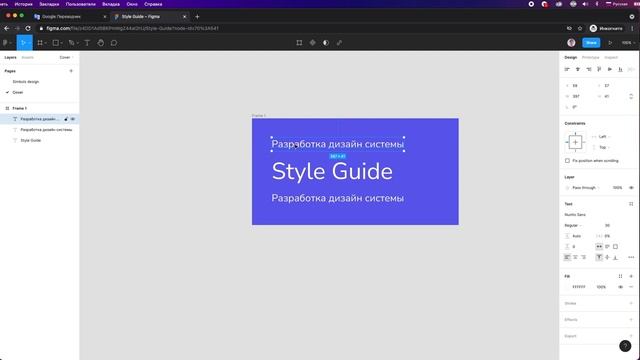Screen dimensions: 640x360
Task: Enable Fix position when scrolling checkbox
Action: [567, 161]
